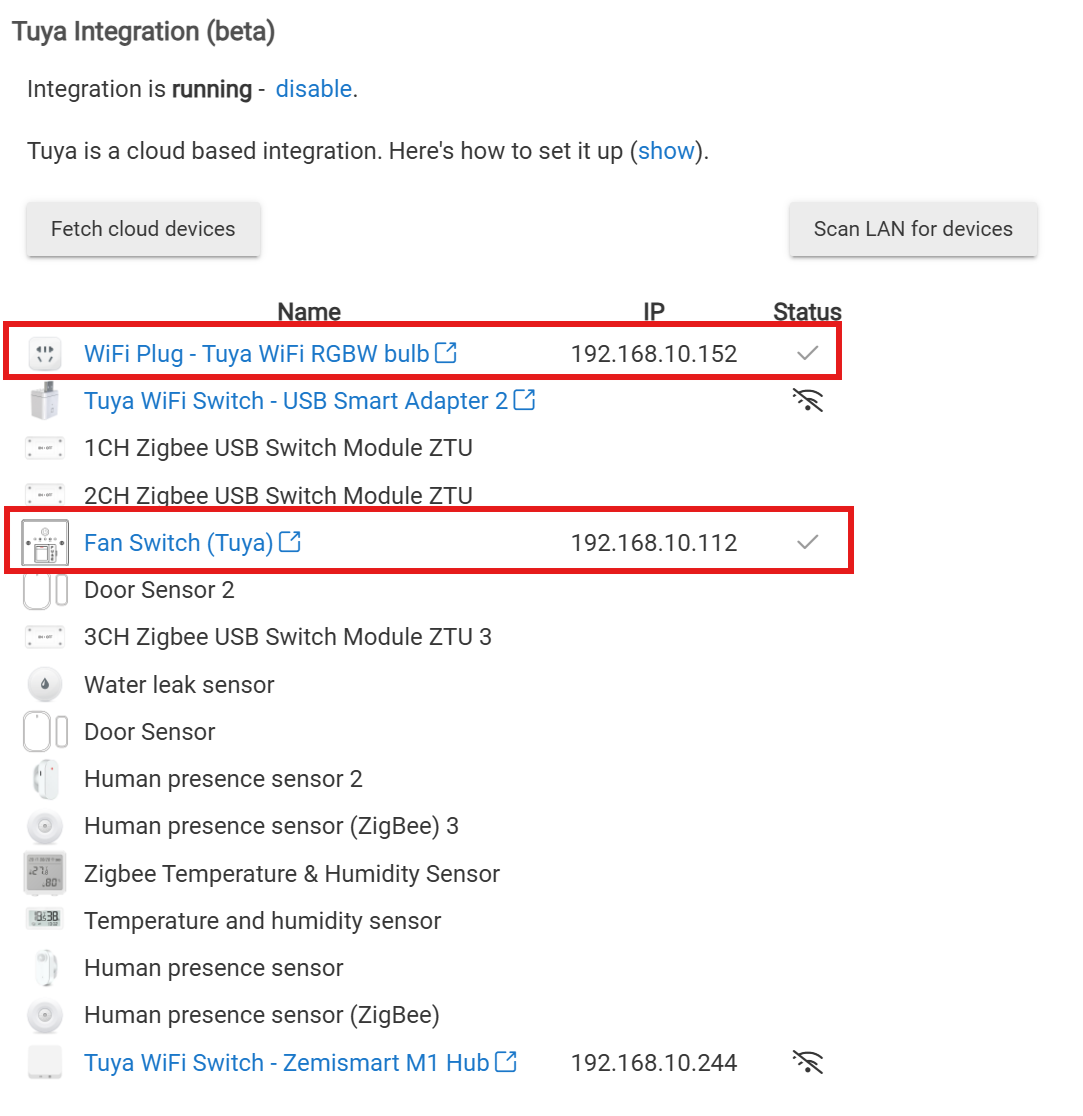This screenshot has width=1083, height=1116.
Task: Click offline wifi icon for Zemismart M1 Hub
Action: pyautogui.click(x=807, y=1062)
